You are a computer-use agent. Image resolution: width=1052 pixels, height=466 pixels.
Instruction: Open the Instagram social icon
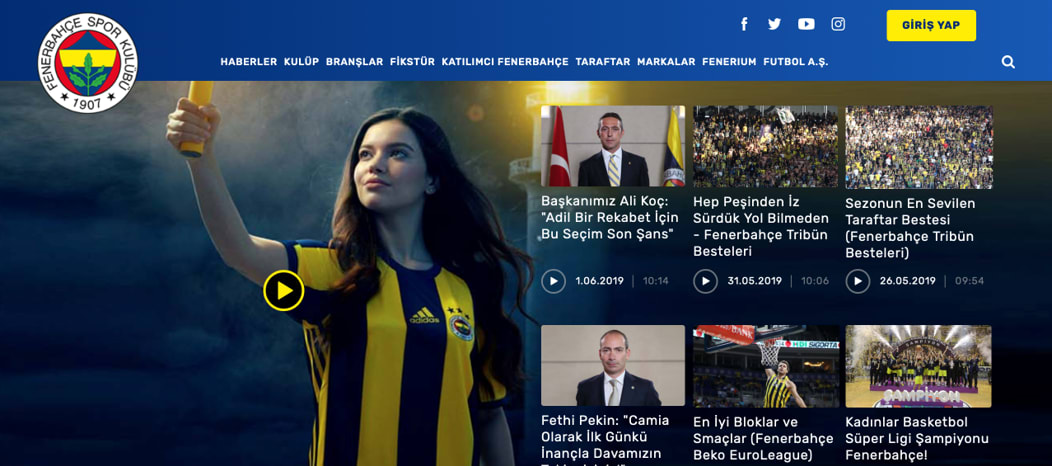point(838,24)
